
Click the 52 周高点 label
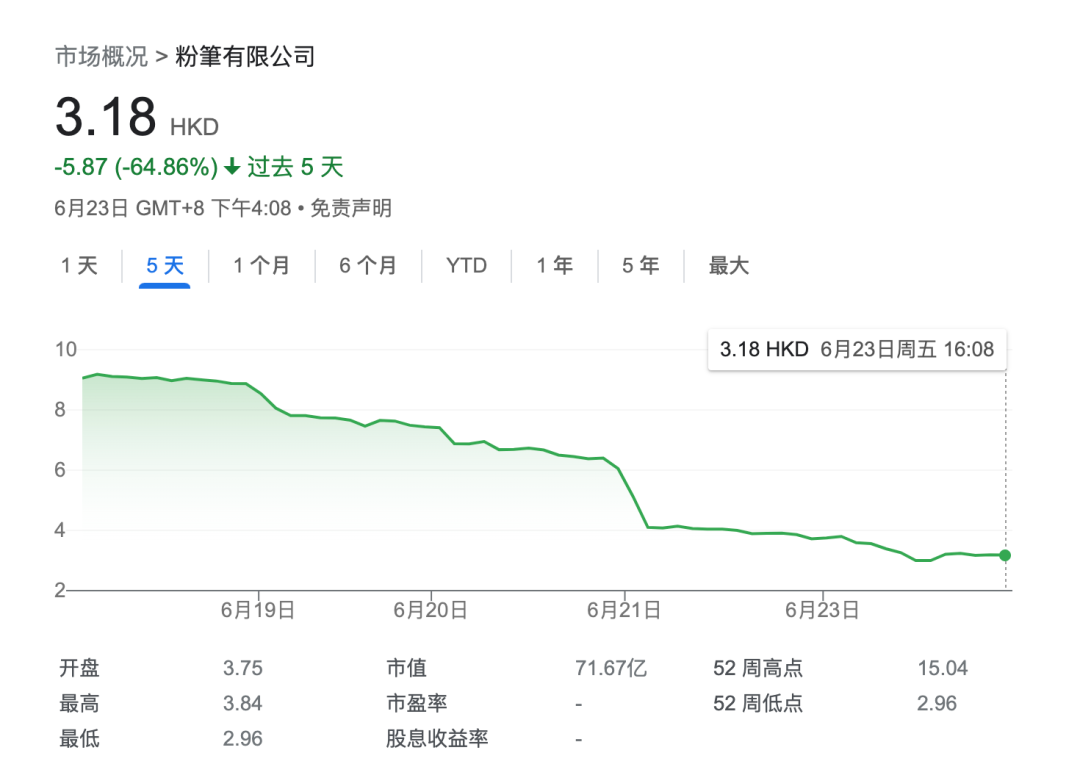pyautogui.click(x=758, y=668)
